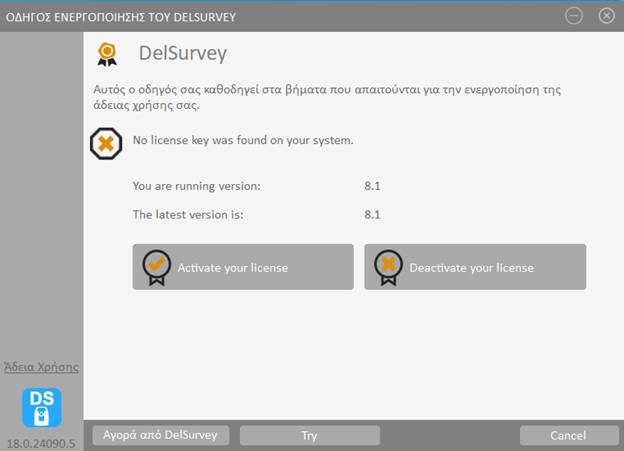Click the Αγορά από DelSurvey button
Viewport: 624px width, 451px height.
pyautogui.click(x=161, y=435)
